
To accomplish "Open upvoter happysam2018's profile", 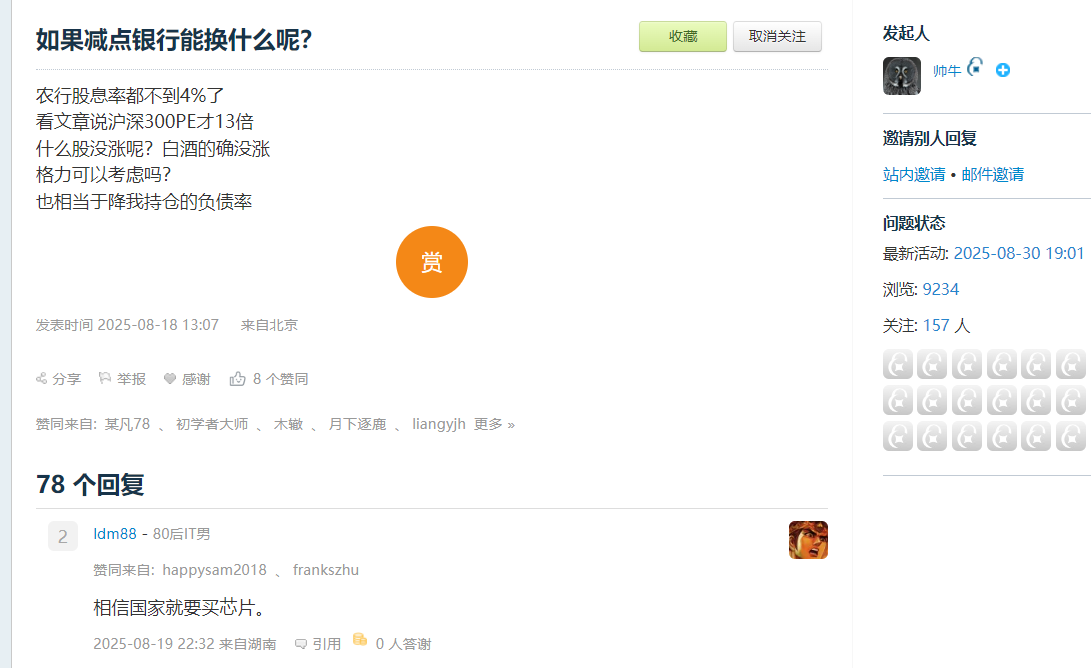I will coord(214,570).
